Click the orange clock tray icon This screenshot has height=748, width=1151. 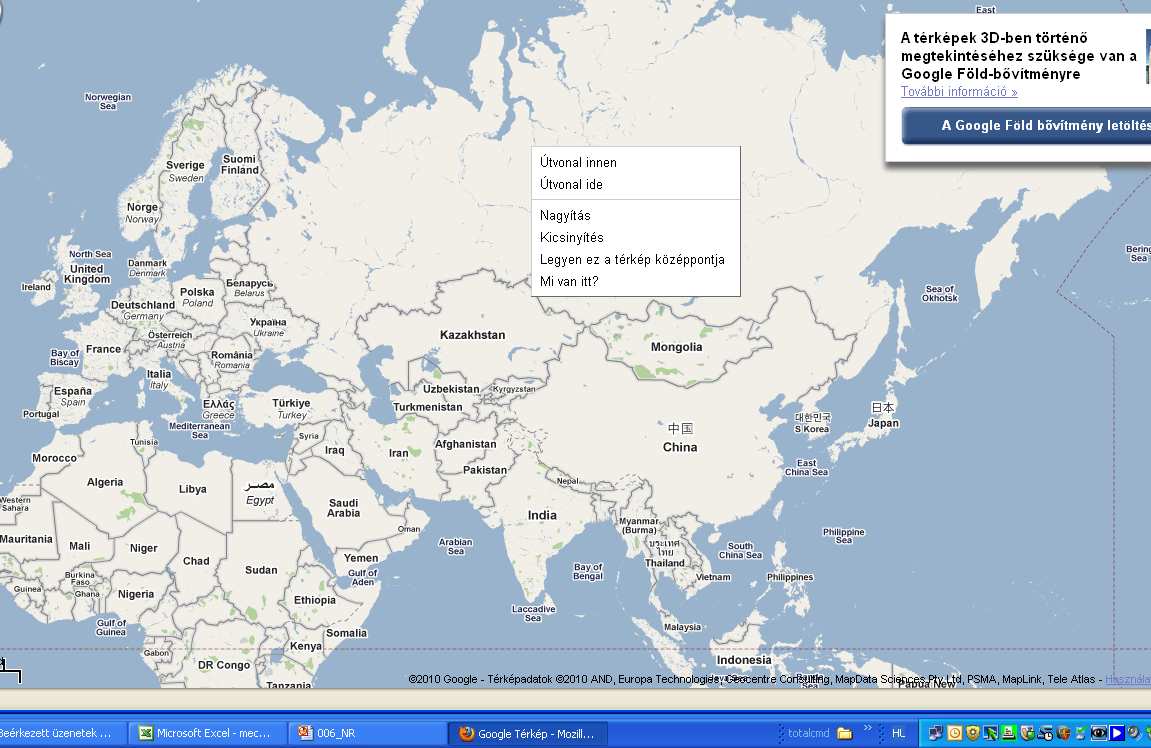954,733
